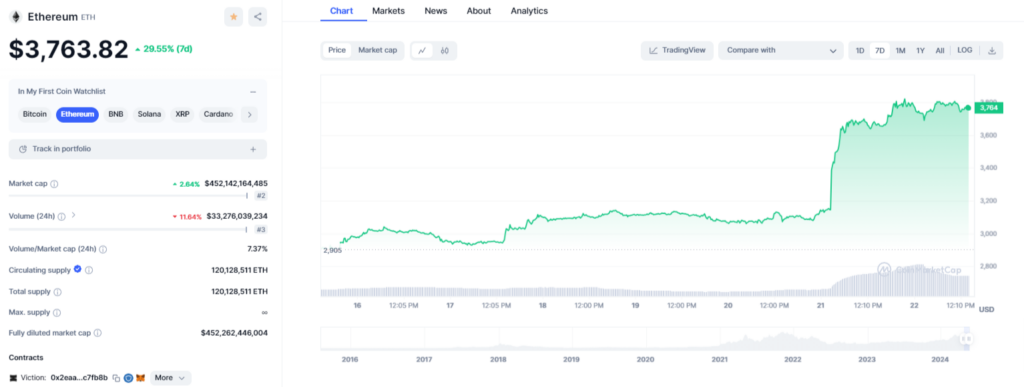Open the Markets tab
1024x387 pixels.
click(x=389, y=11)
